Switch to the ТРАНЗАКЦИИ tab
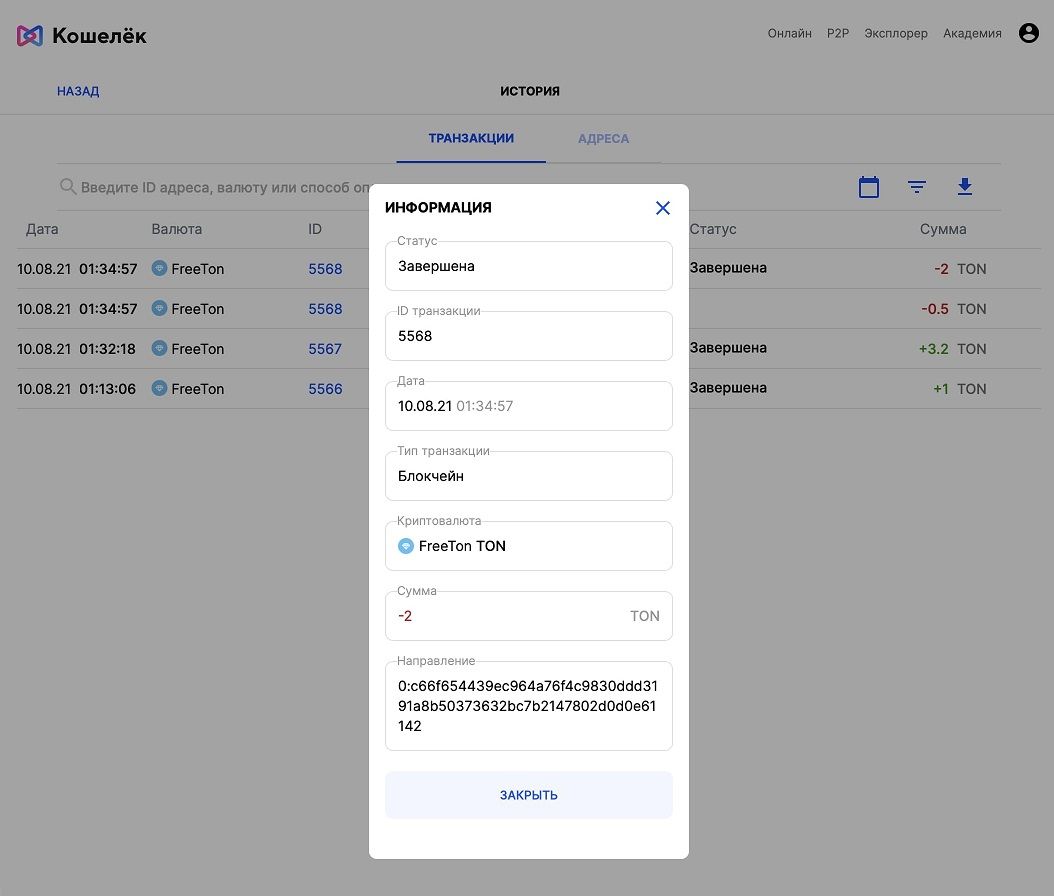The width and height of the screenshot is (1054, 896). (x=471, y=138)
